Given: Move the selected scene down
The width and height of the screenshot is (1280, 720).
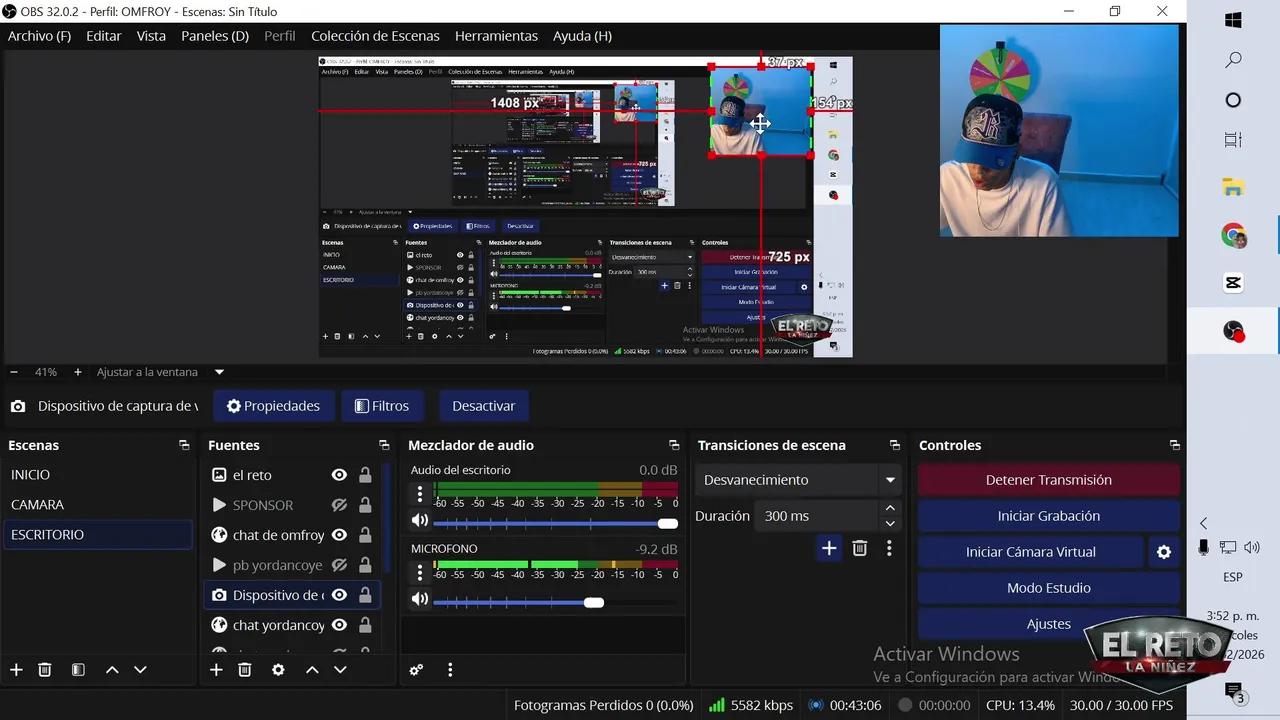Looking at the screenshot, I should point(140,670).
